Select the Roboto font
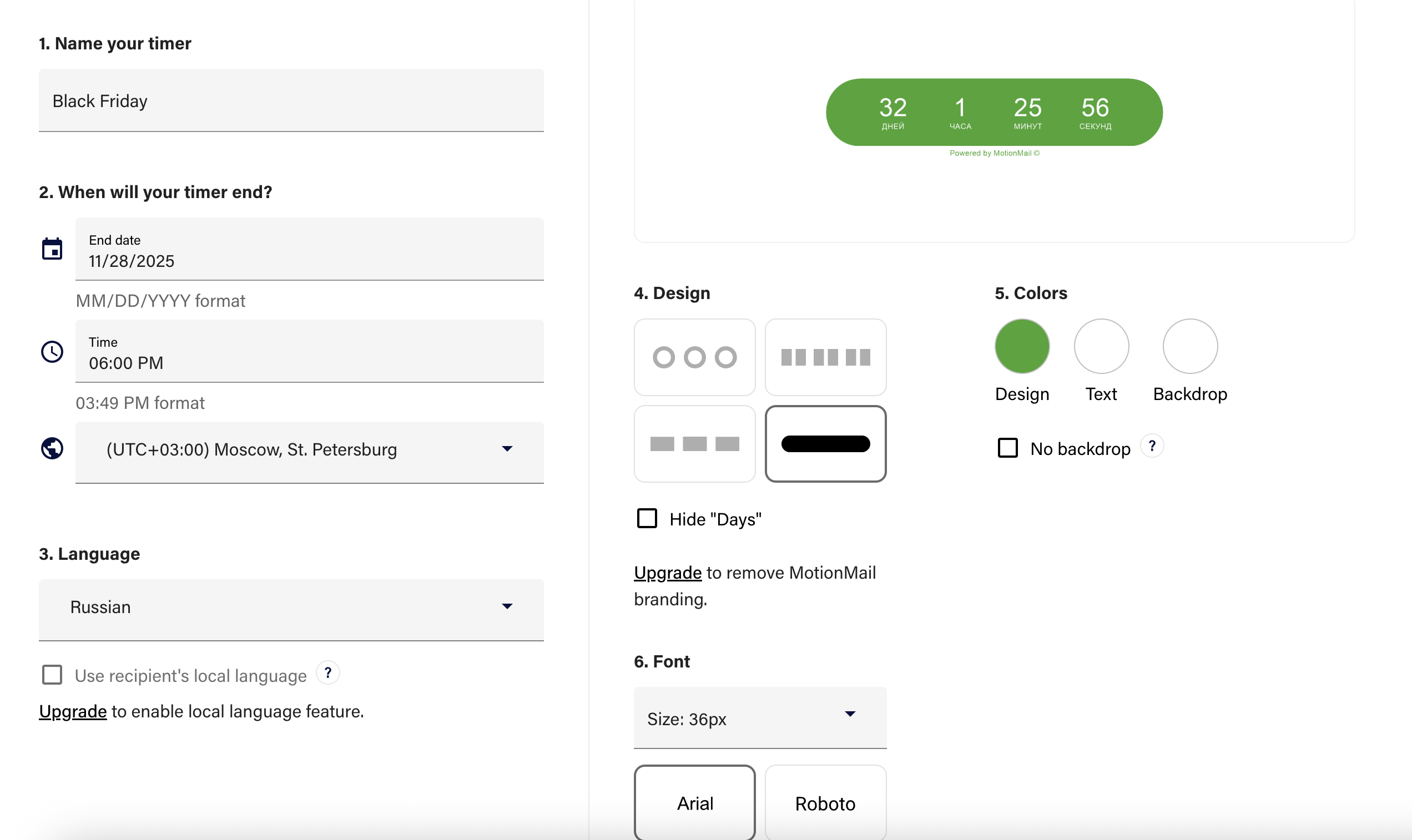The image size is (1412, 840). pos(825,802)
